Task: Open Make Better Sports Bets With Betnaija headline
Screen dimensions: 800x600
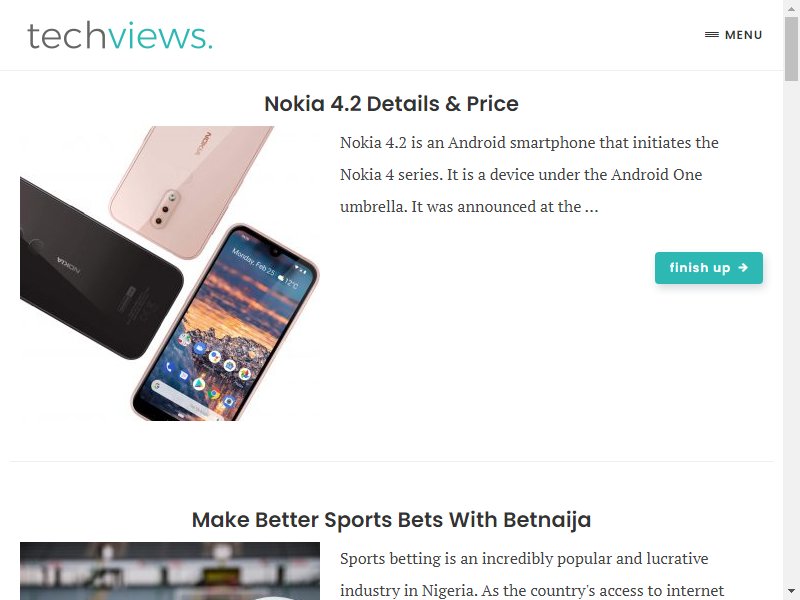Action: (391, 520)
